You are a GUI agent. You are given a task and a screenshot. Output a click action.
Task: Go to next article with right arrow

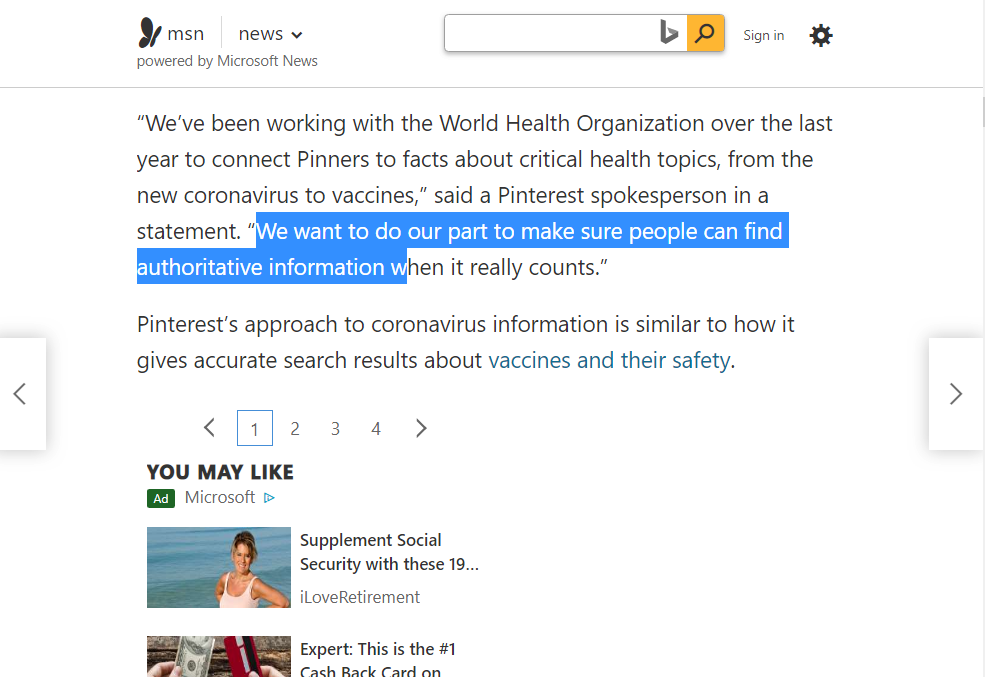955,394
